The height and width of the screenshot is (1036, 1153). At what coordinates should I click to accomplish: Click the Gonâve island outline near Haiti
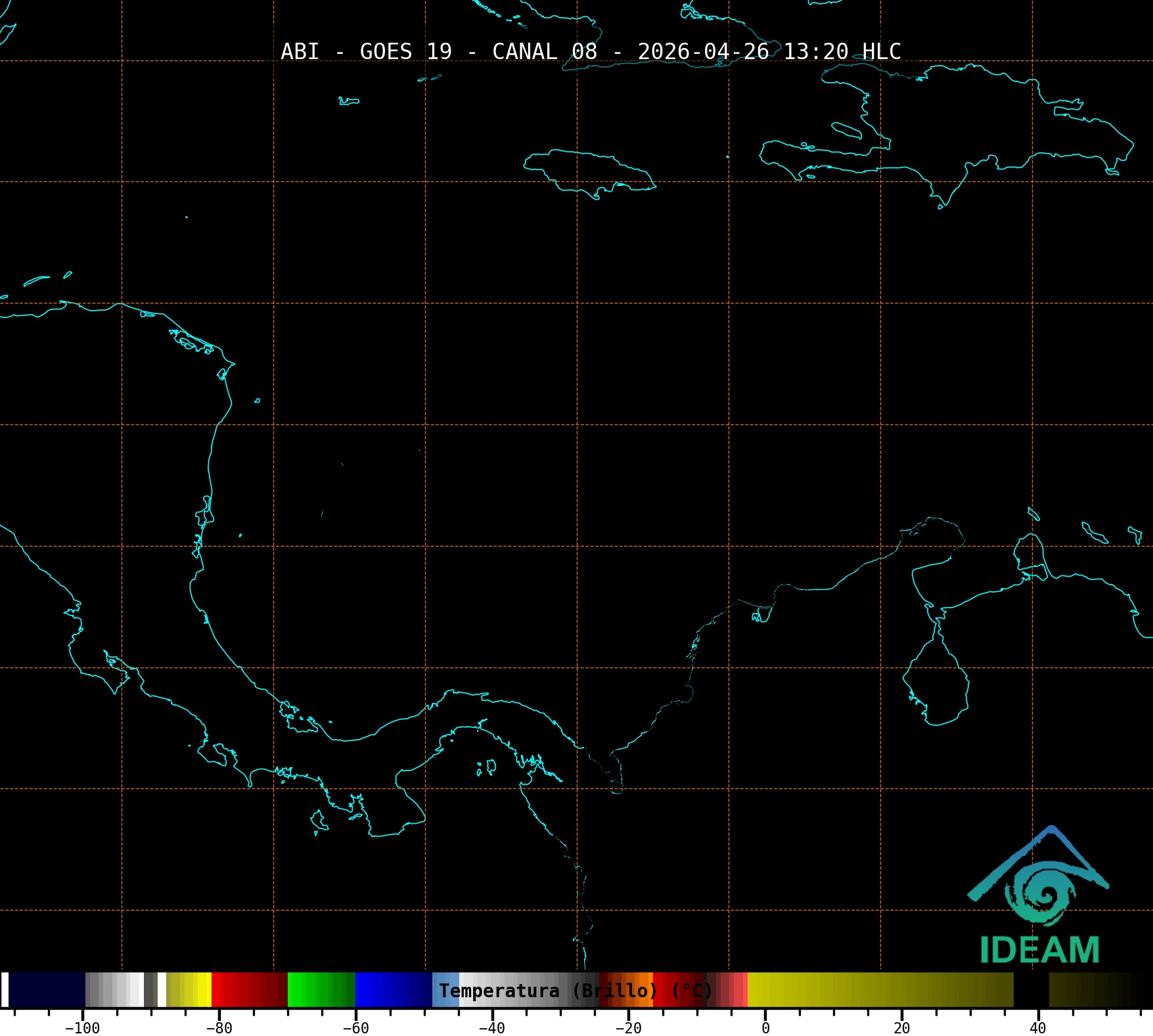point(847,130)
